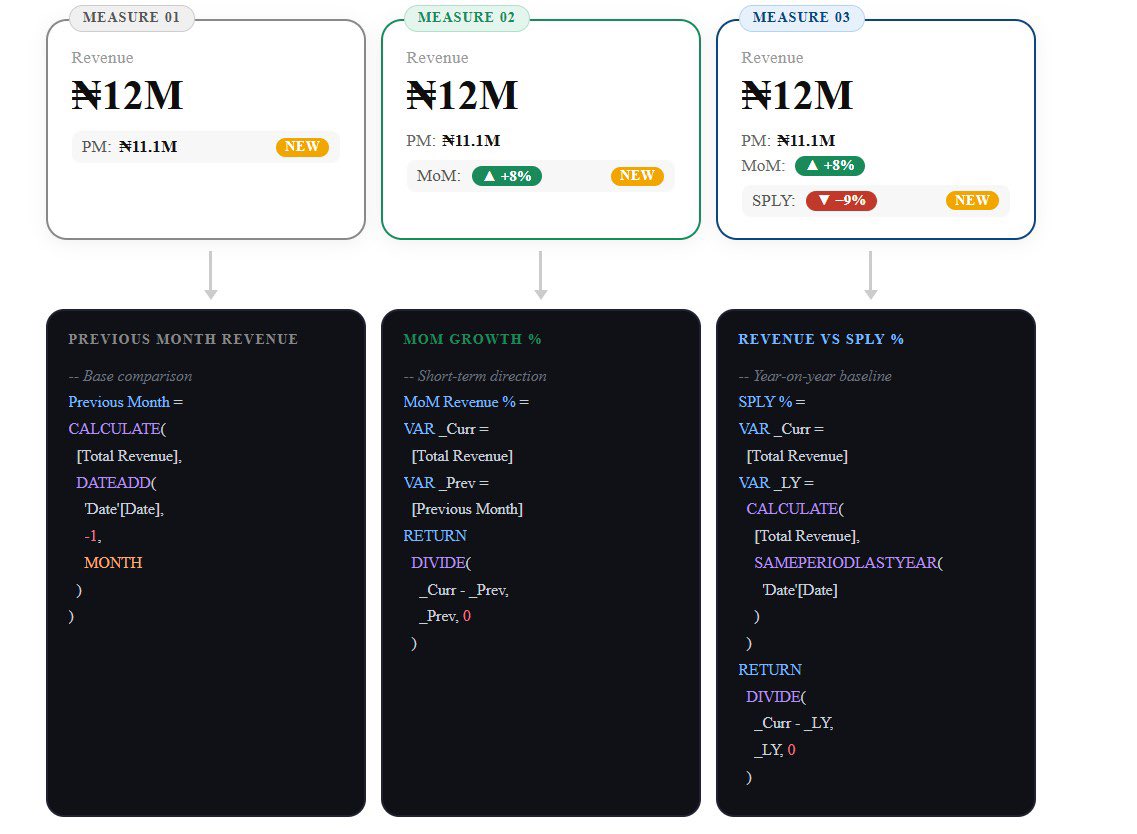
Task: Select the NEW badge in Measure 01 card
Action: (302, 146)
